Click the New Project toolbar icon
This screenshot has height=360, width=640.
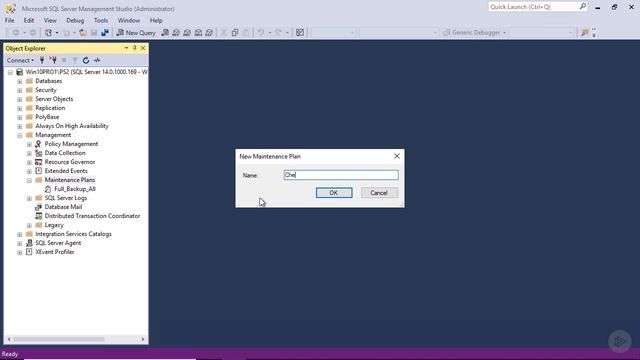(48, 33)
